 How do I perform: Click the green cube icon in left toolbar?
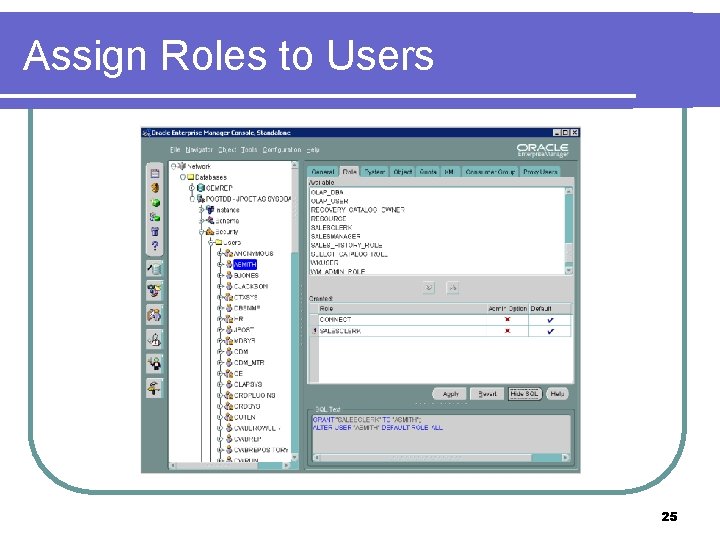click(155, 202)
